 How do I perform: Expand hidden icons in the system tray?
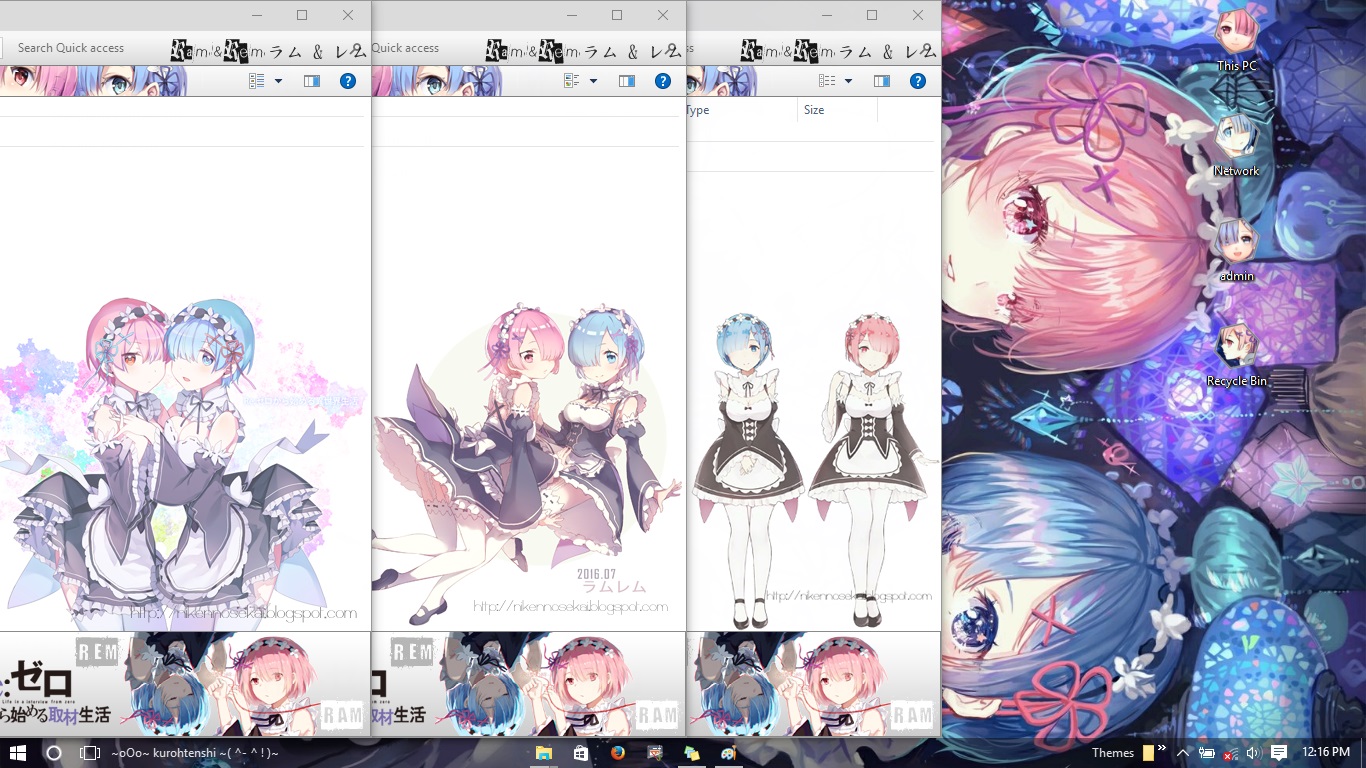(1183, 752)
